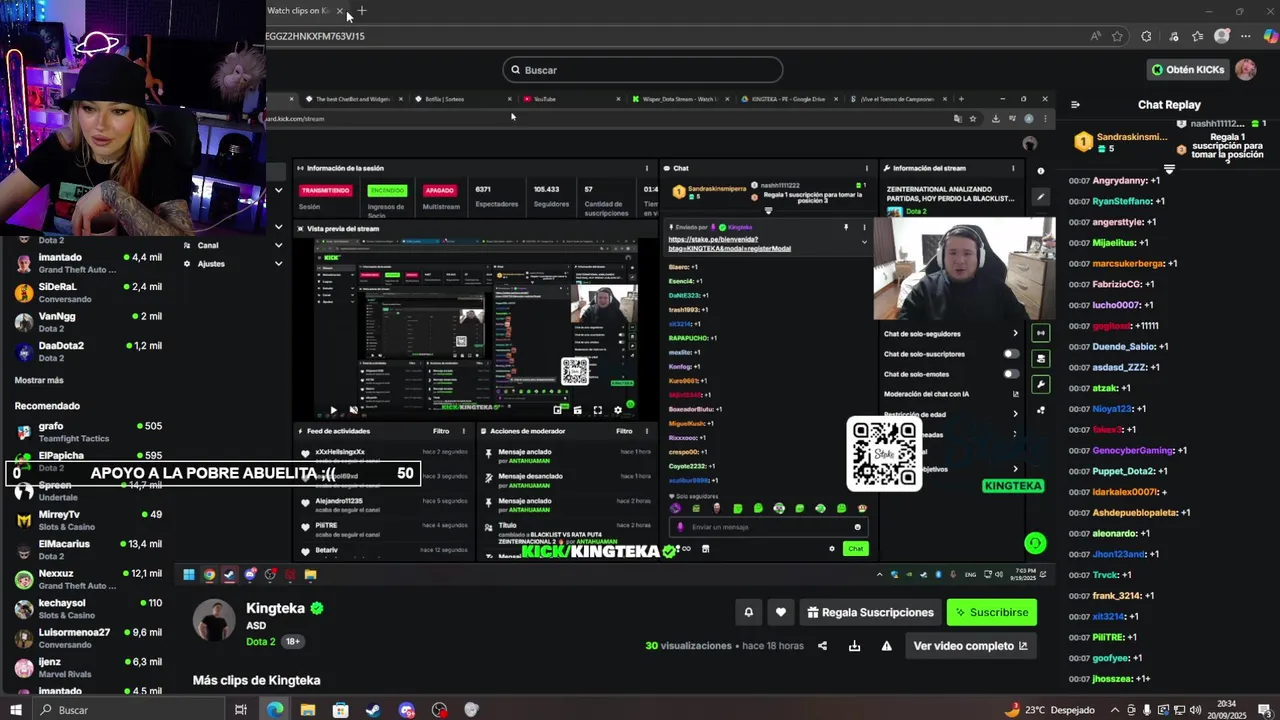Viewport: 1280px width, 720px height.
Task: Open Microsoft Edge from the taskbar
Action: [x=275, y=710]
